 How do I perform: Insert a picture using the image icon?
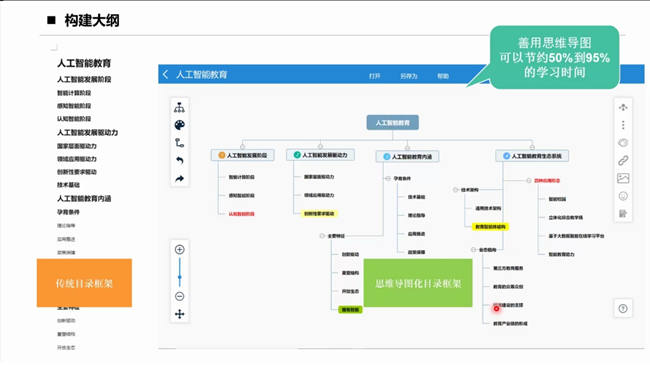(623, 178)
